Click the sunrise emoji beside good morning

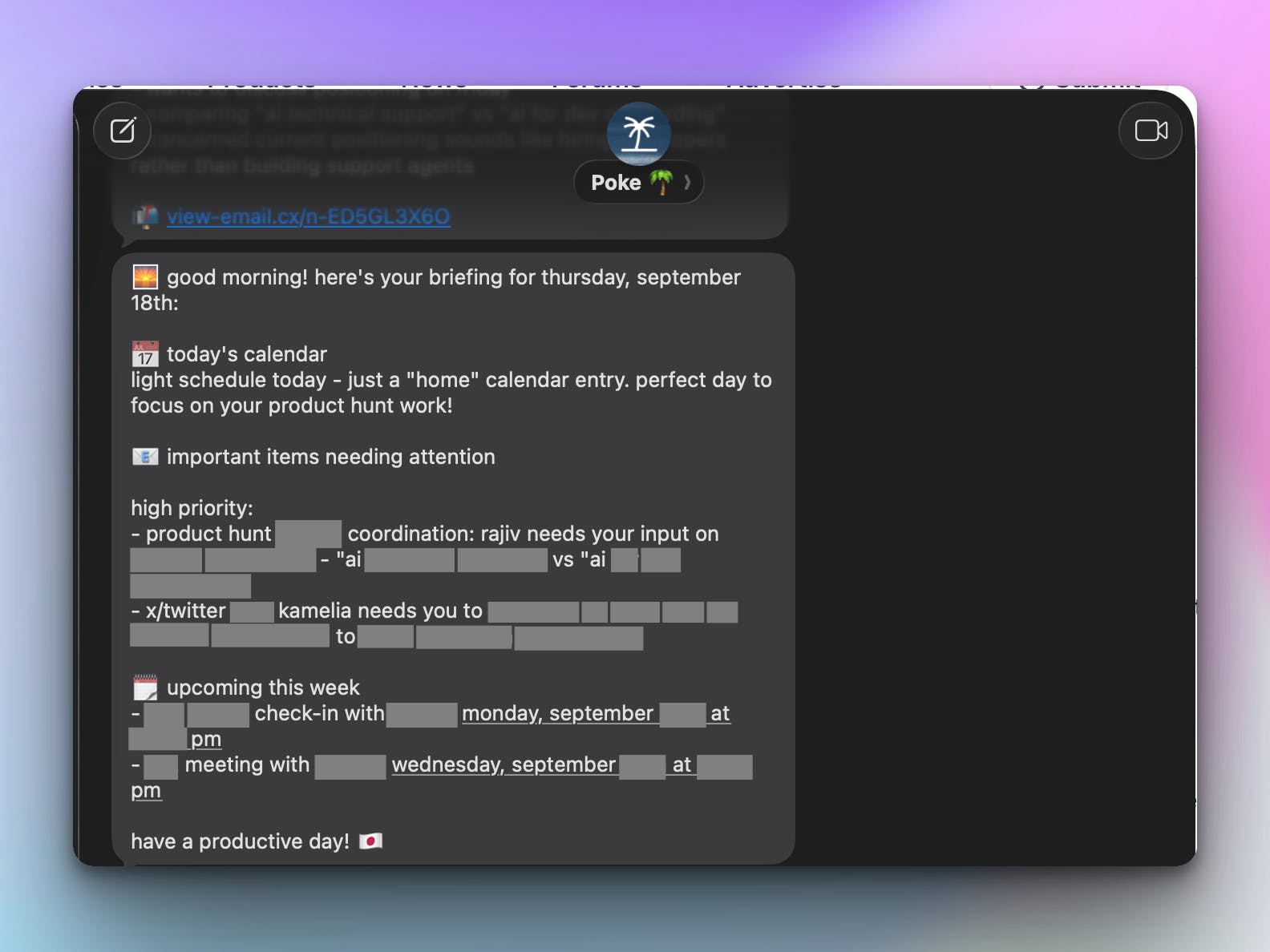[145, 277]
